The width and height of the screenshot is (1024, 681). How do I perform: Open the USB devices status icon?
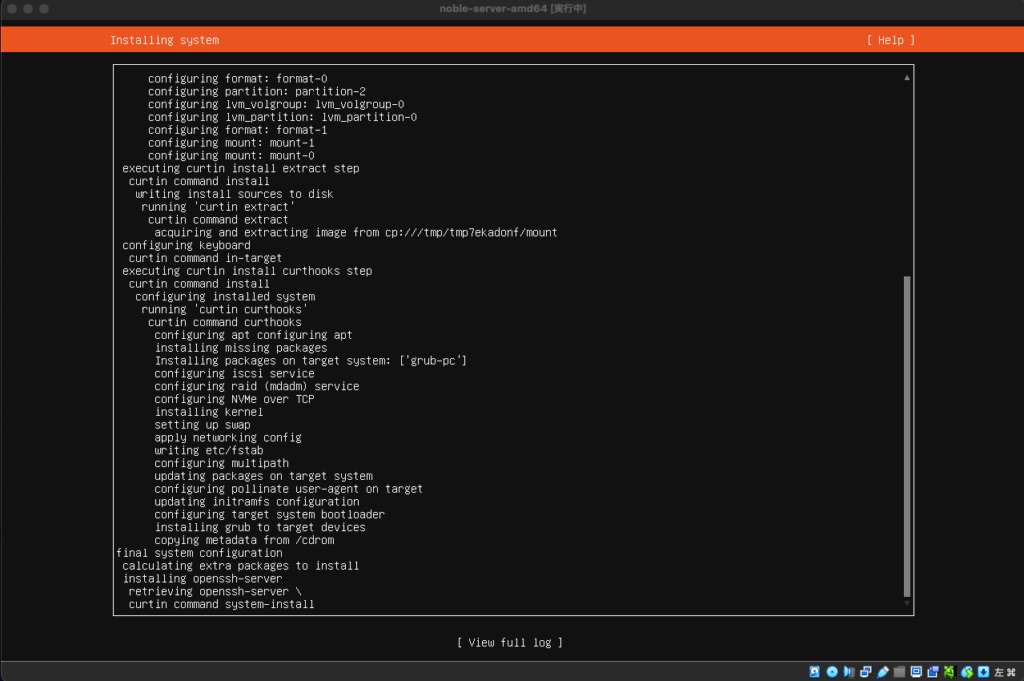click(x=883, y=672)
